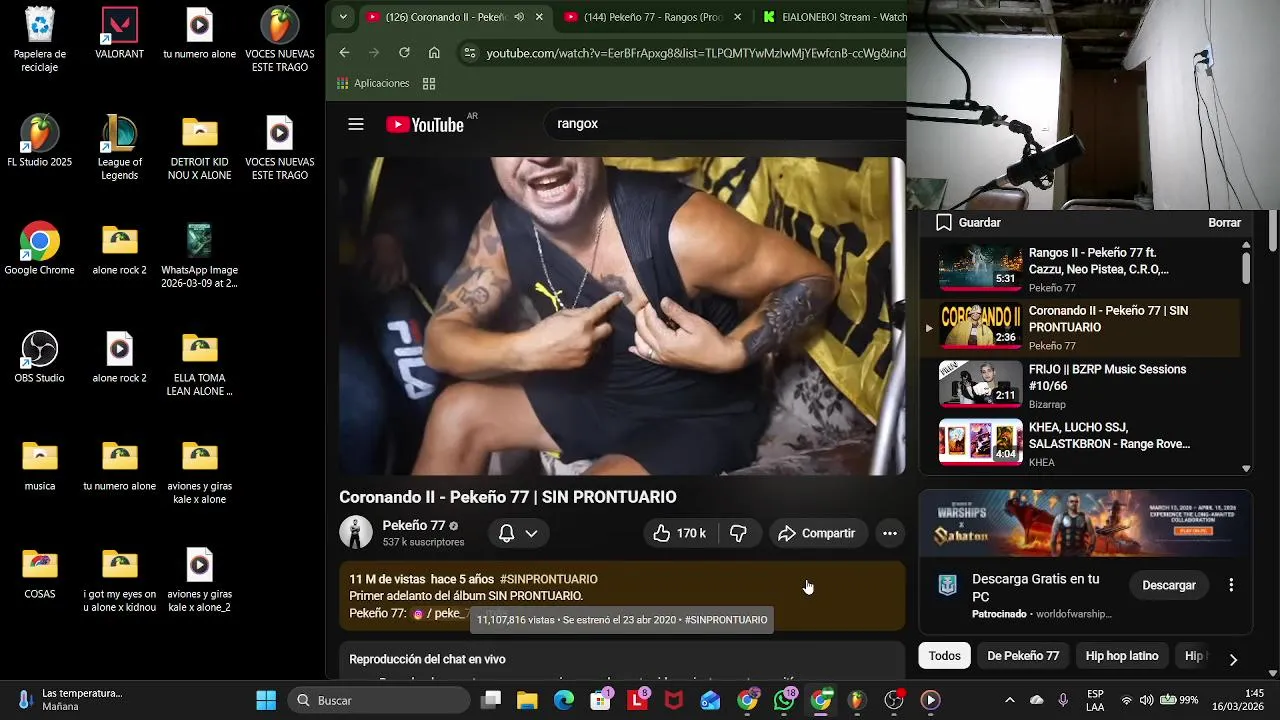
Task: Open the Windows Start button
Action: coord(266,700)
